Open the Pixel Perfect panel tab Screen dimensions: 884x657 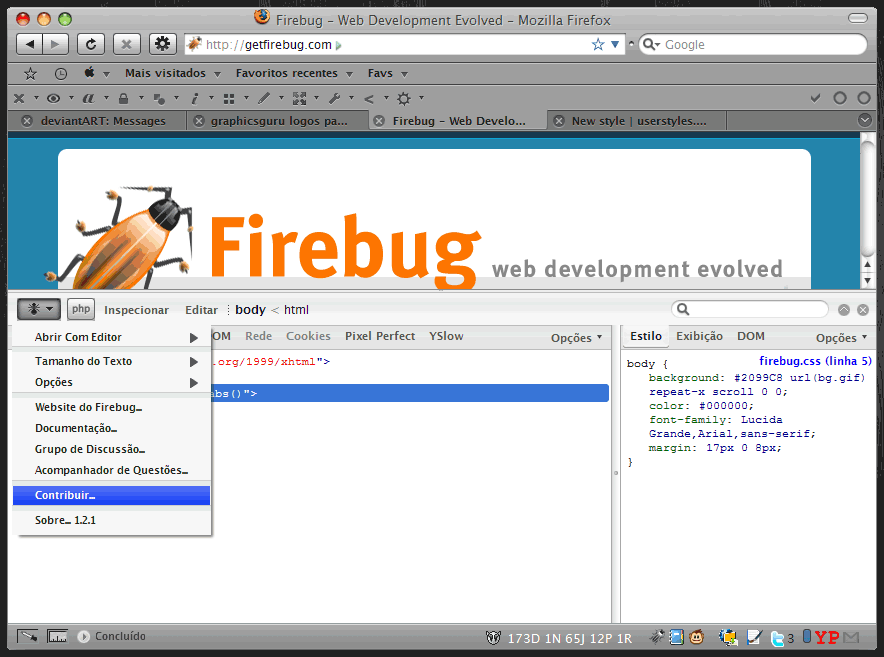tap(380, 336)
